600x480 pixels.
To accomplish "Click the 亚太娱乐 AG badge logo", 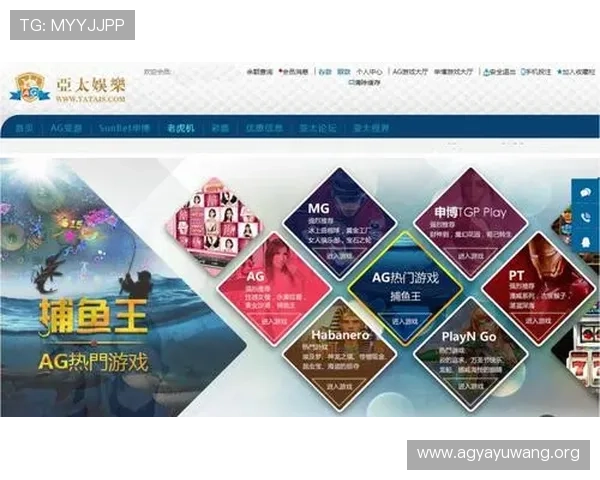I will 30,88.
